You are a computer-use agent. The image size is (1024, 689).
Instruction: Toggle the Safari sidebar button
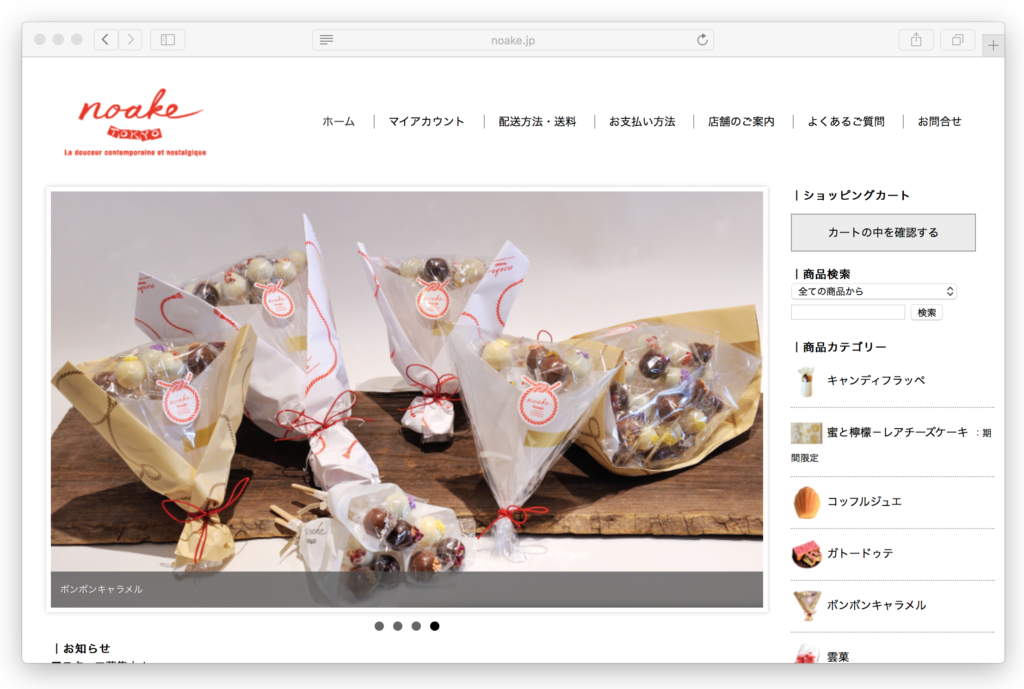168,40
